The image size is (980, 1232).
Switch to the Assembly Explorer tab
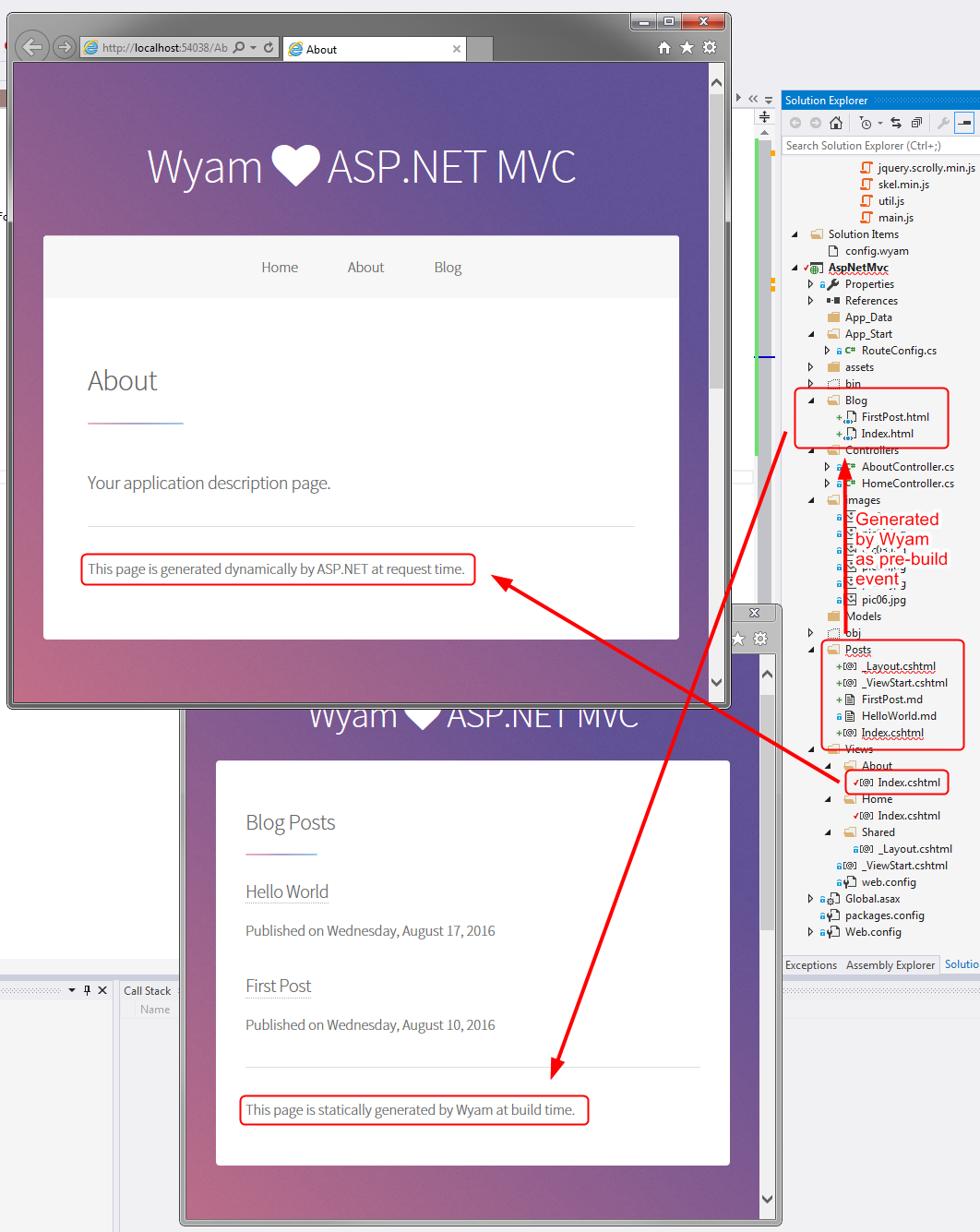[890, 965]
